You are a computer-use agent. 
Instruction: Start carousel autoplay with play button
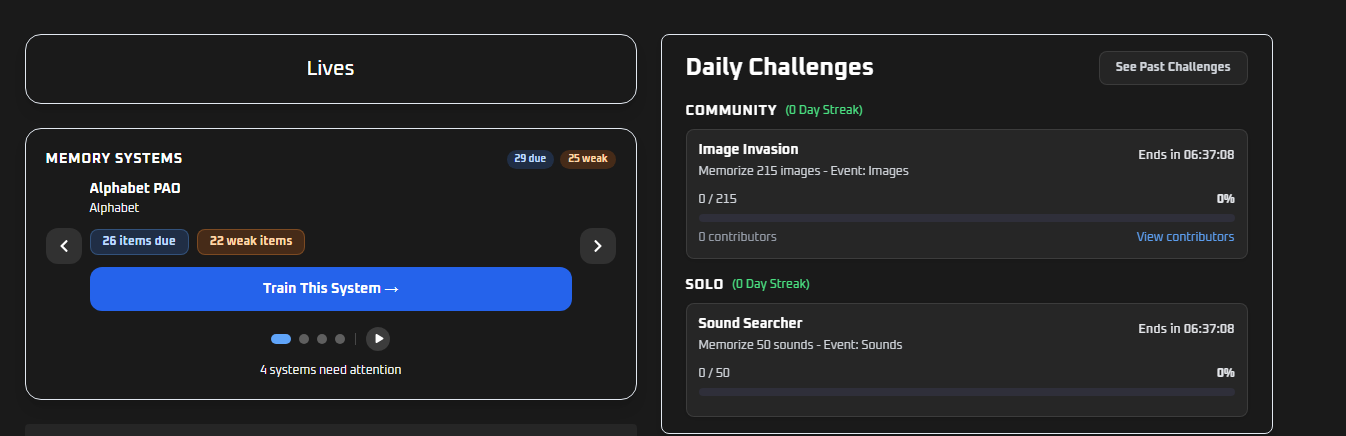(x=378, y=339)
